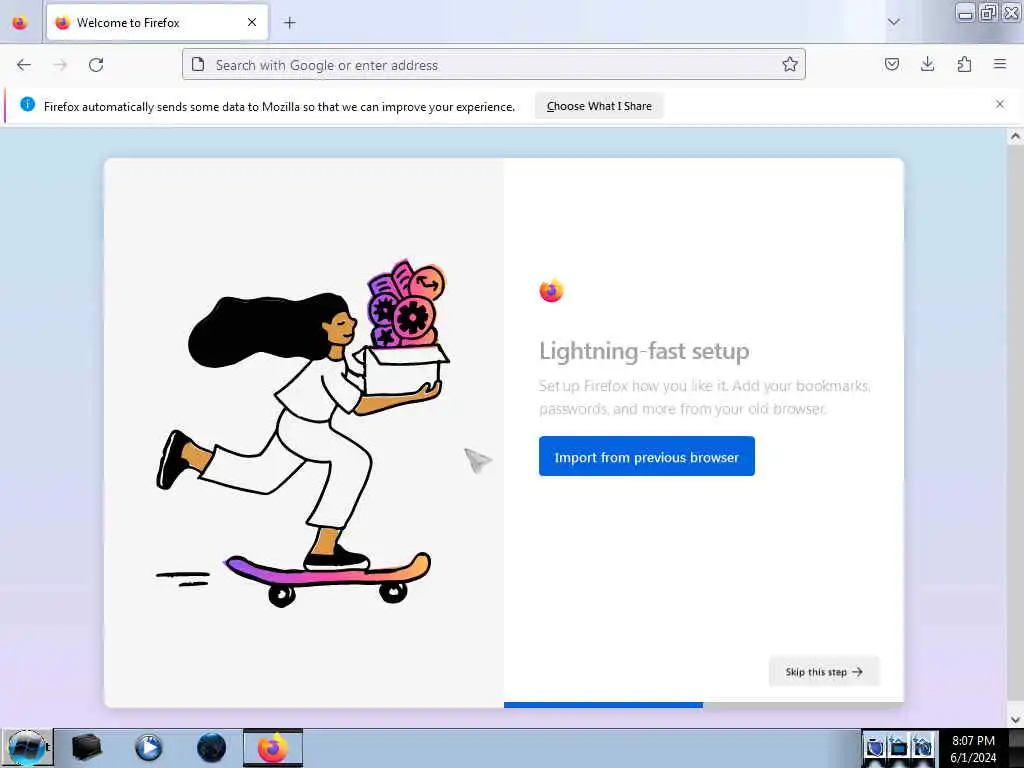
Task: Click the page scrollbar down arrow
Action: pyautogui.click(x=1015, y=719)
